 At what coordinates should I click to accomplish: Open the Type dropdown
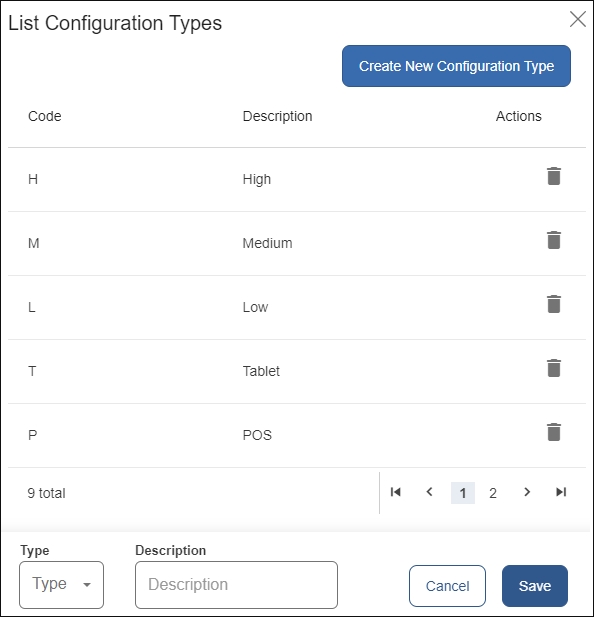pos(61,585)
